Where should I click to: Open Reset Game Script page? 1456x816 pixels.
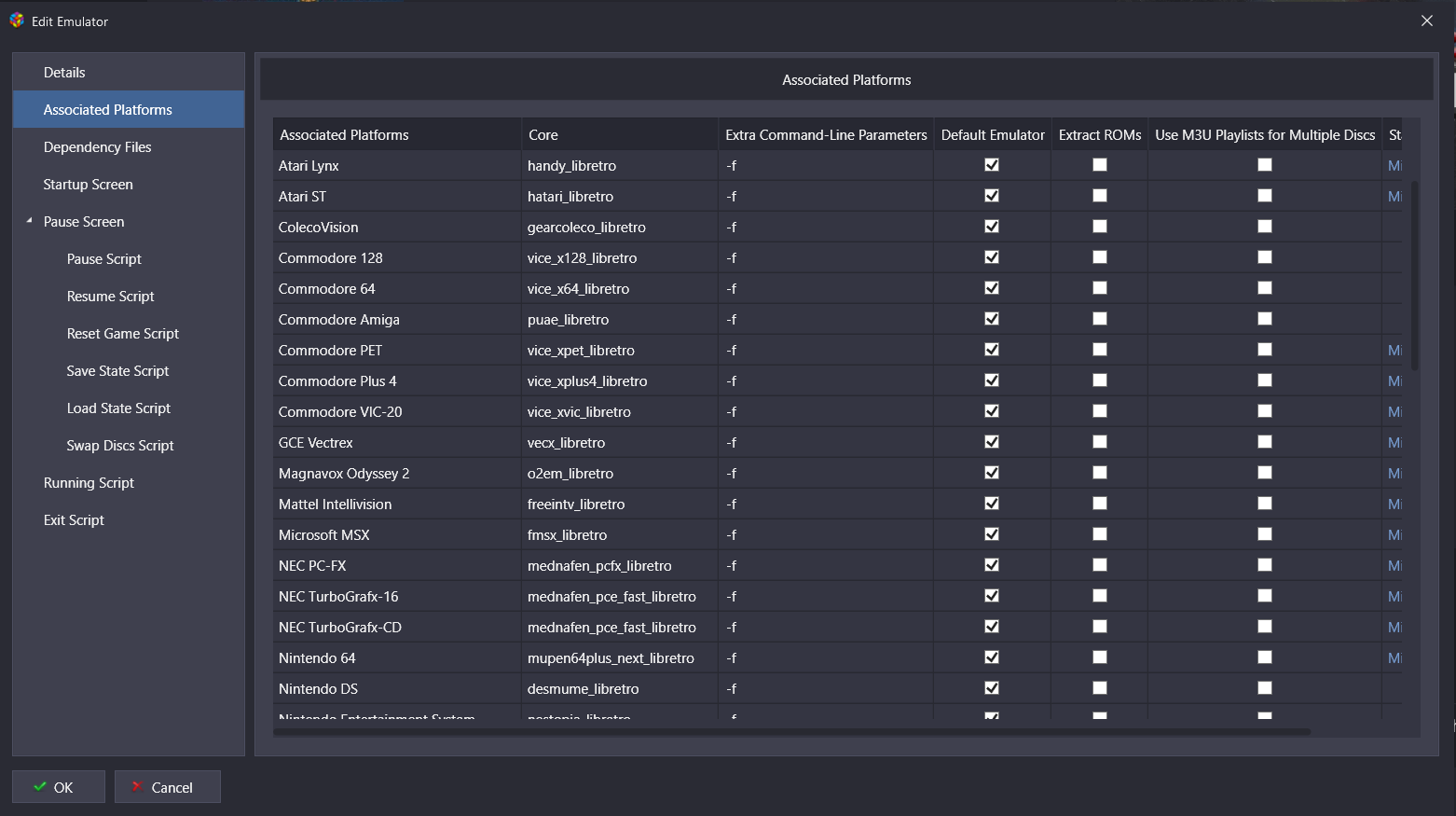[123, 334]
